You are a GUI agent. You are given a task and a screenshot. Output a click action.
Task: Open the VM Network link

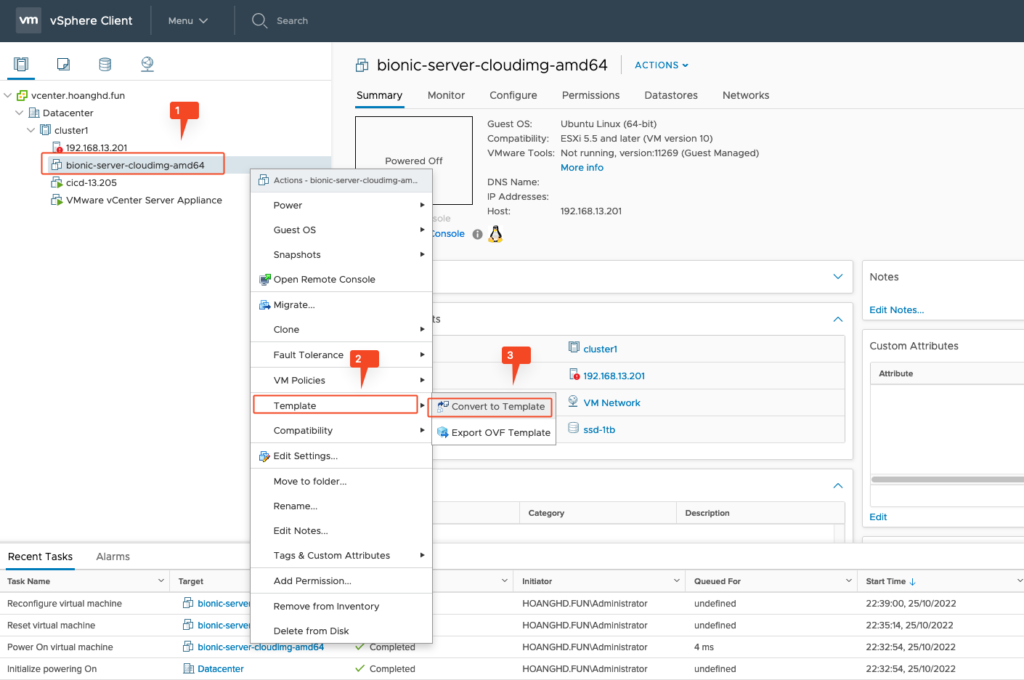click(x=611, y=403)
